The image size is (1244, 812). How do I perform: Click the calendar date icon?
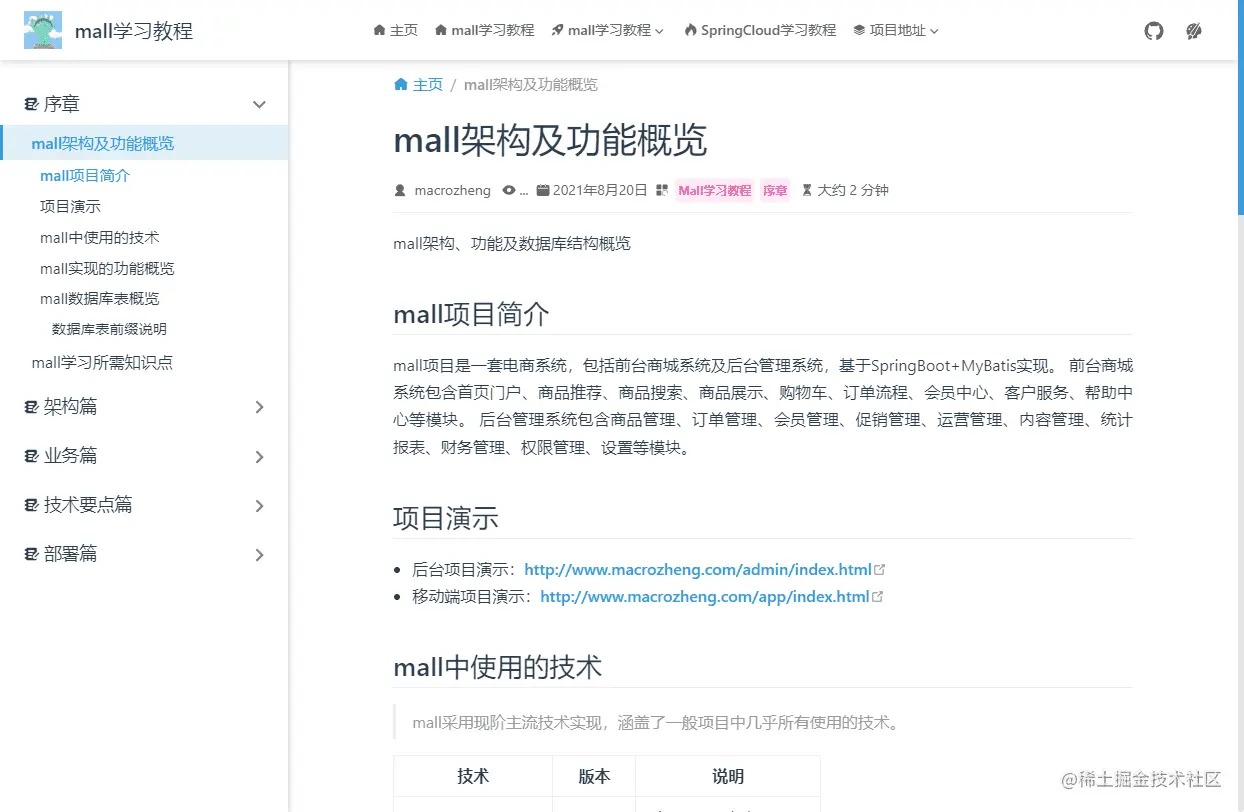(542, 190)
